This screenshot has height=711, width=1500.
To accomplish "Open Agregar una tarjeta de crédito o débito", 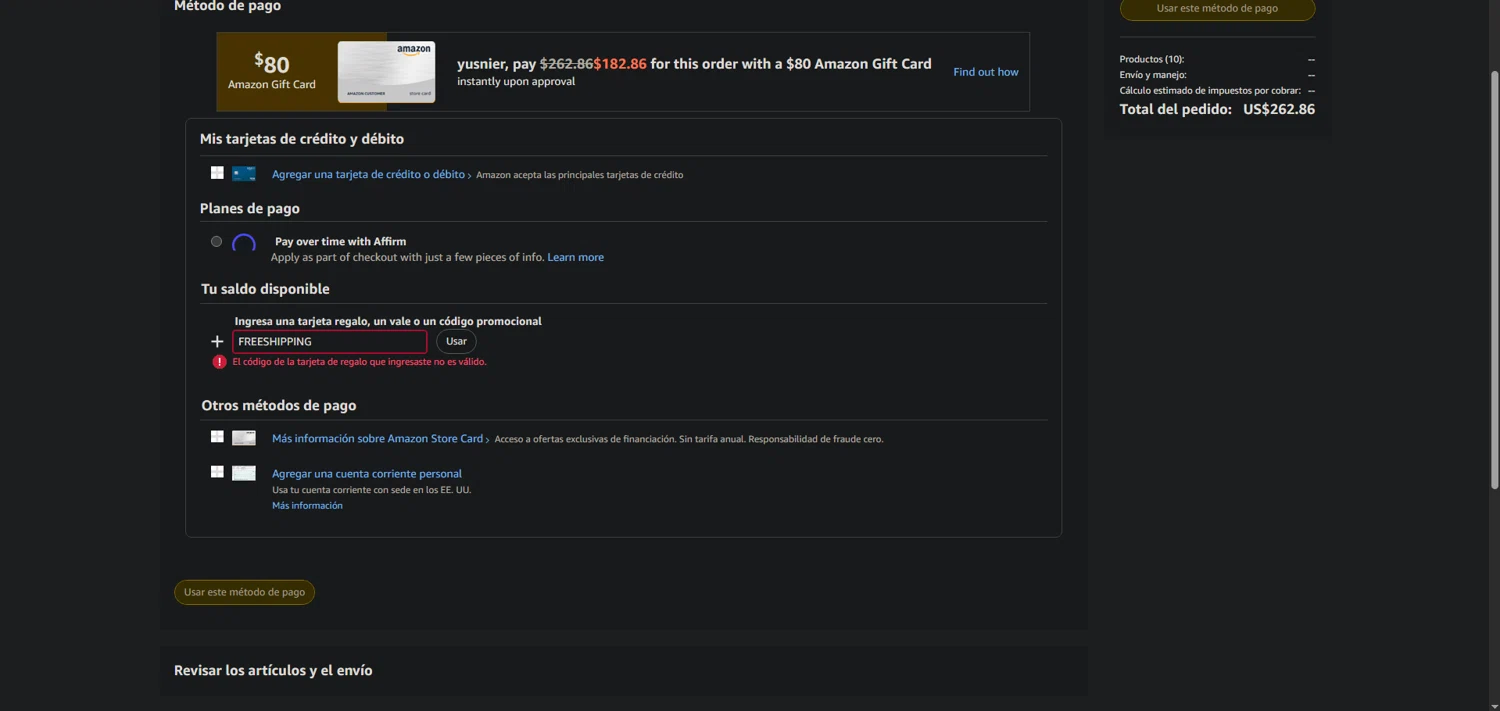I will point(368,174).
